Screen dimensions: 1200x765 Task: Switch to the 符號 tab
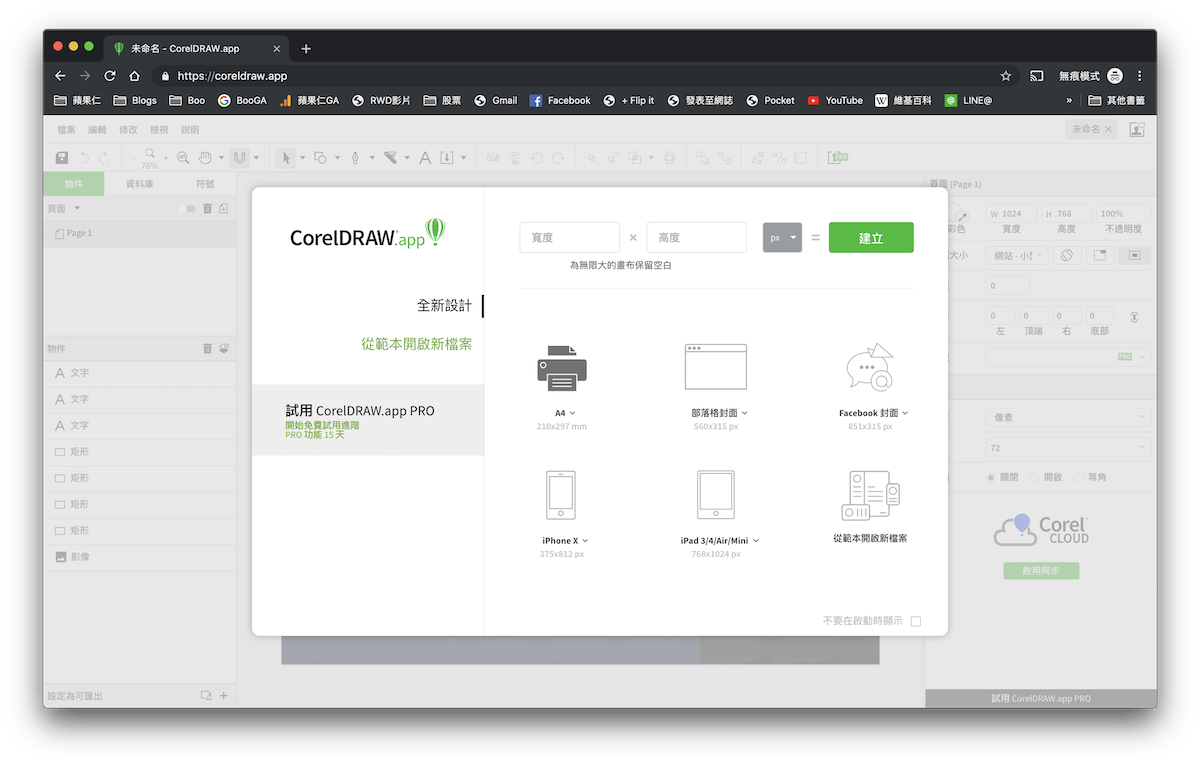tap(205, 184)
